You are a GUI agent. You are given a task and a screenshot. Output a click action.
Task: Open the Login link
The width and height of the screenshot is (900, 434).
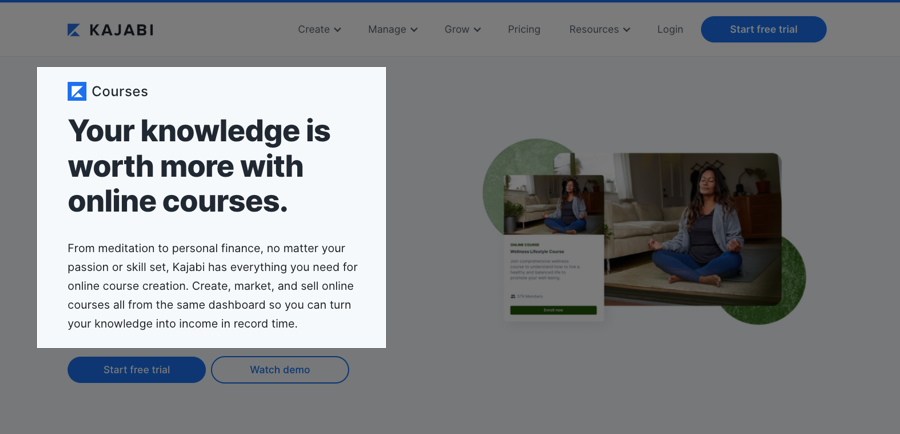pyautogui.click(x=670, y=29)
